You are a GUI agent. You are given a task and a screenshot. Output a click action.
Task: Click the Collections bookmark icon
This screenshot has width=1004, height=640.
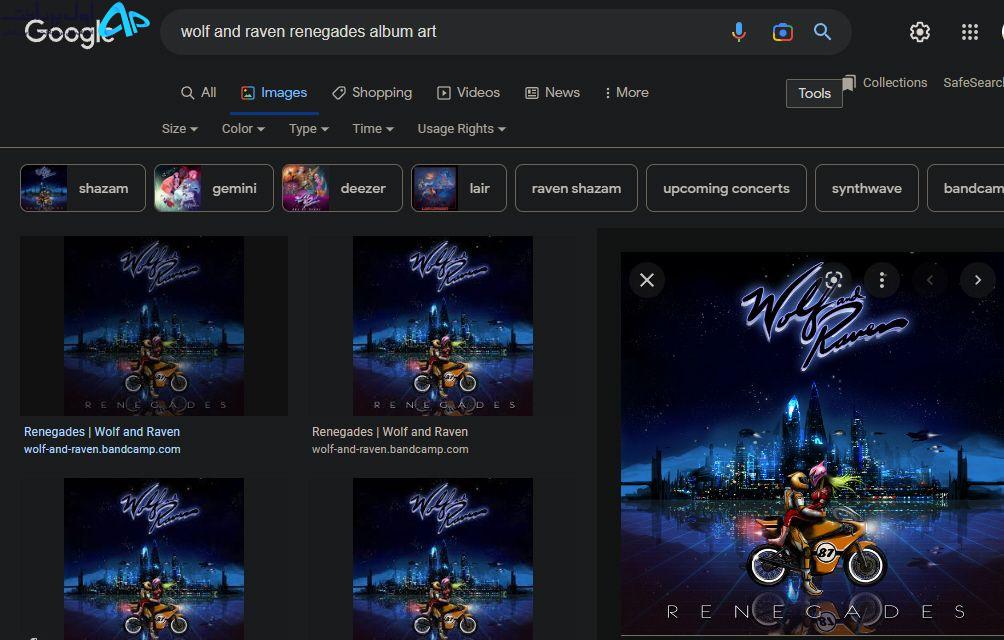click(850, 83)
